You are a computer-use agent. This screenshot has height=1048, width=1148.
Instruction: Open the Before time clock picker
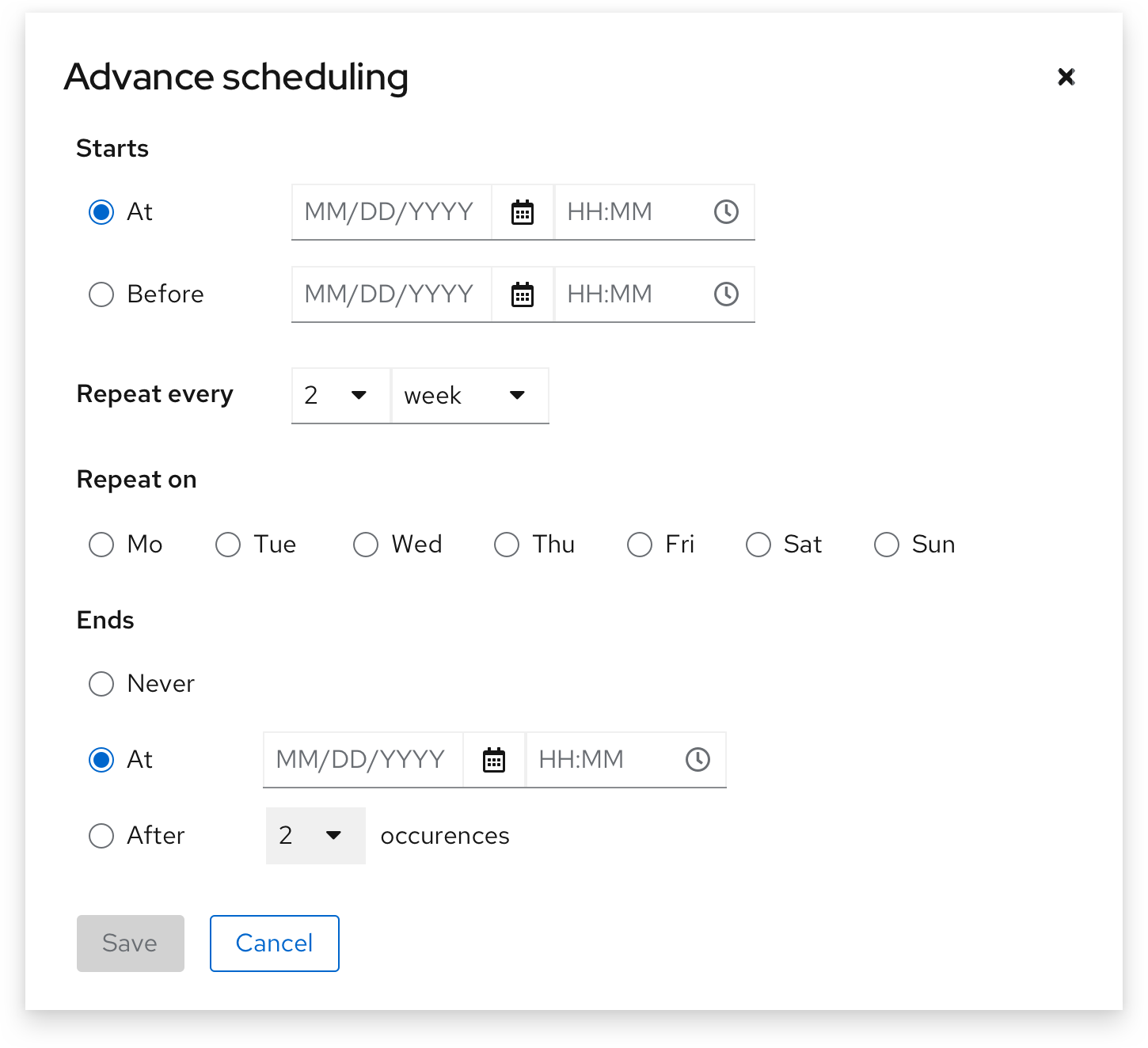point(725,294)
